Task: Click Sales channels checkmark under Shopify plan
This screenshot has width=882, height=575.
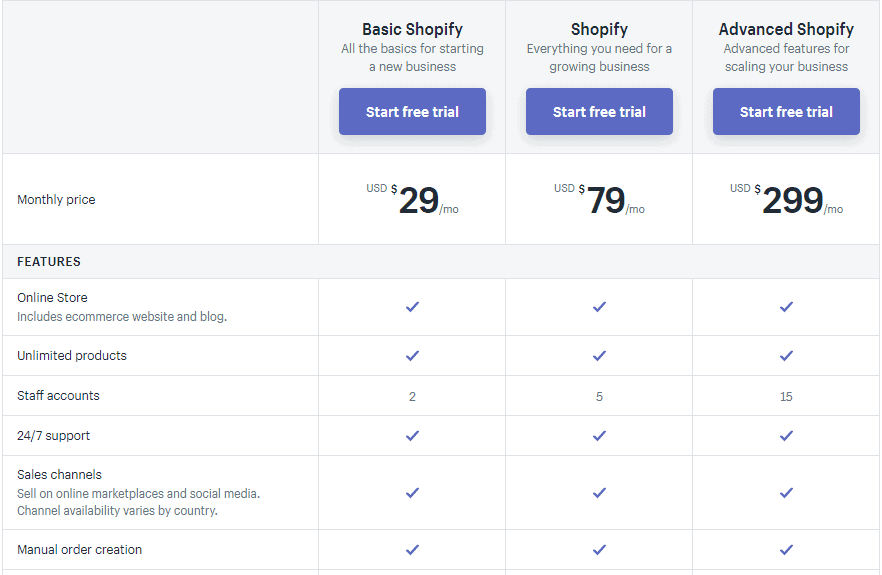Action: 599,493
